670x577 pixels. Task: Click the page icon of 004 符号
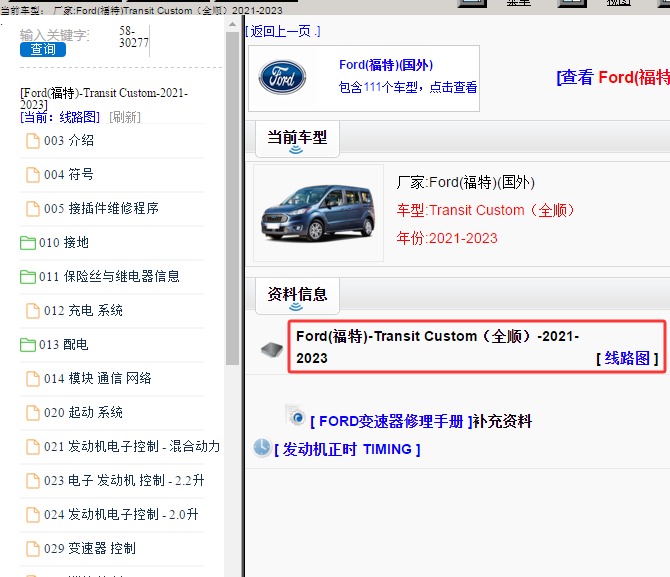(33, 175)
